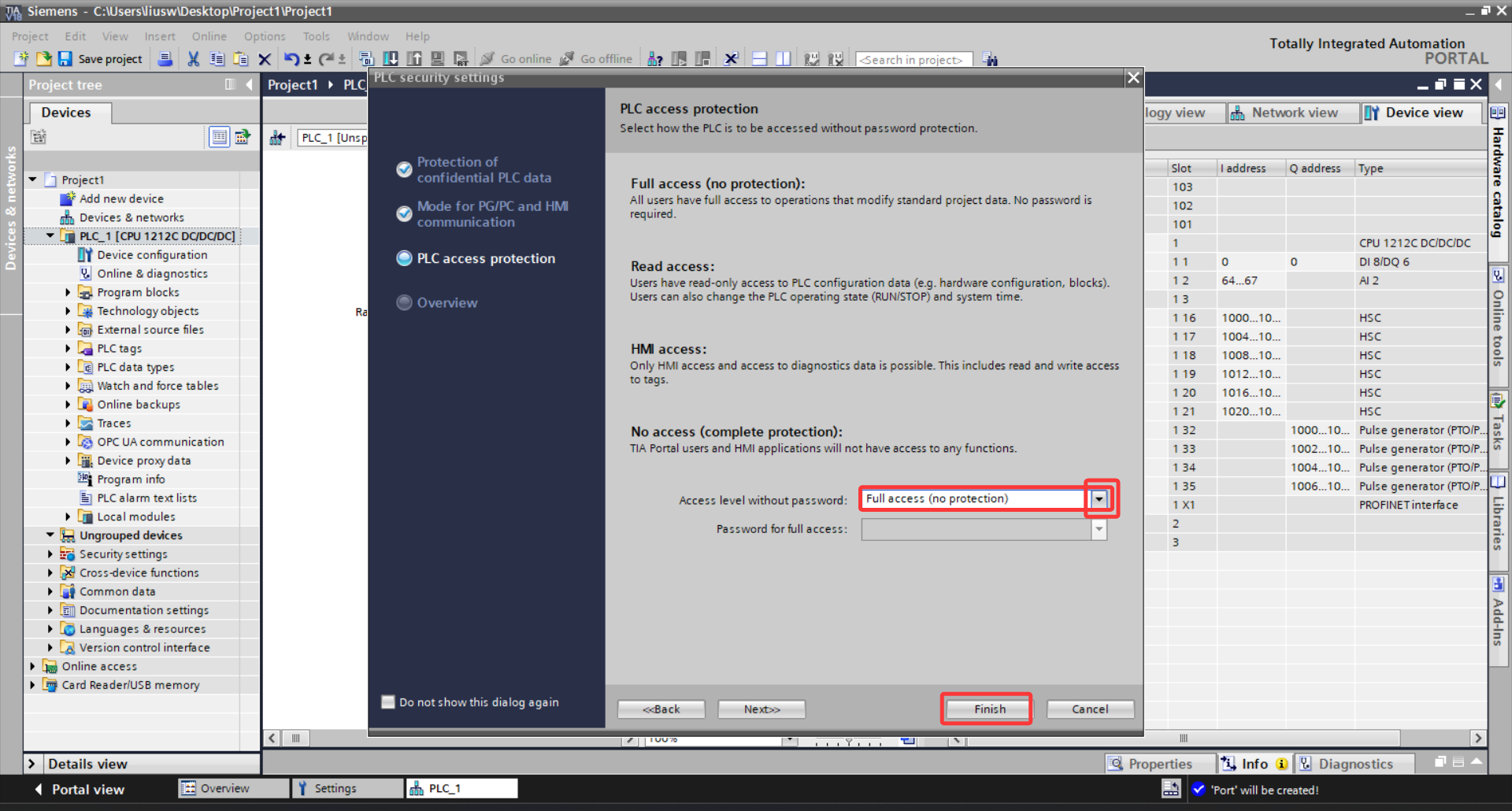The width and height of the screenshot is (1512, 811).
Task: Expand the Details view panel
Action: pyautogui.click(x=31, y=763)
